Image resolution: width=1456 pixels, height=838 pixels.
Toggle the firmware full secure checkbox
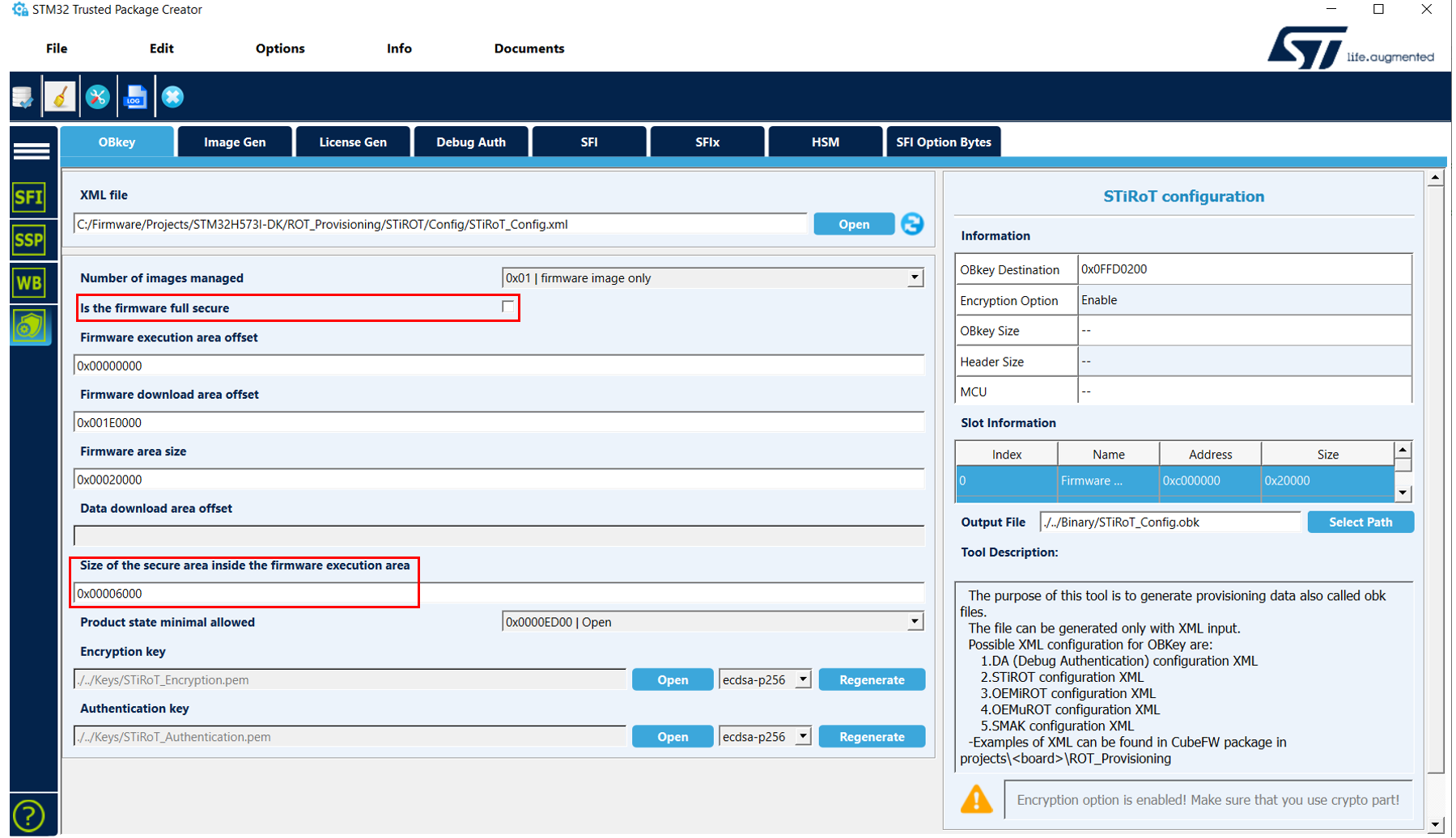[507, 307]
